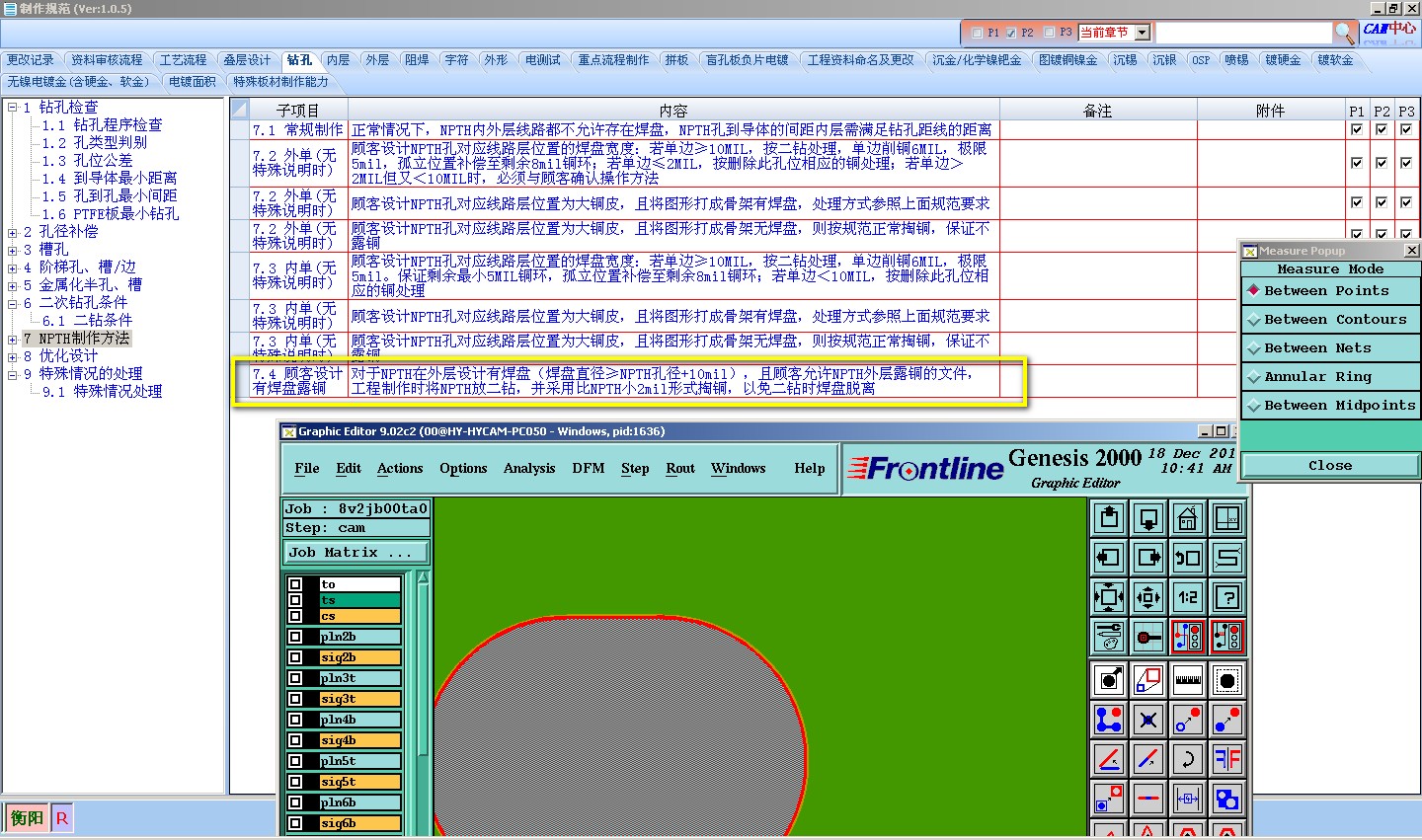Click the rotate curved arrow icon
The image size is (1422, 840).
tap(1188, 759)
